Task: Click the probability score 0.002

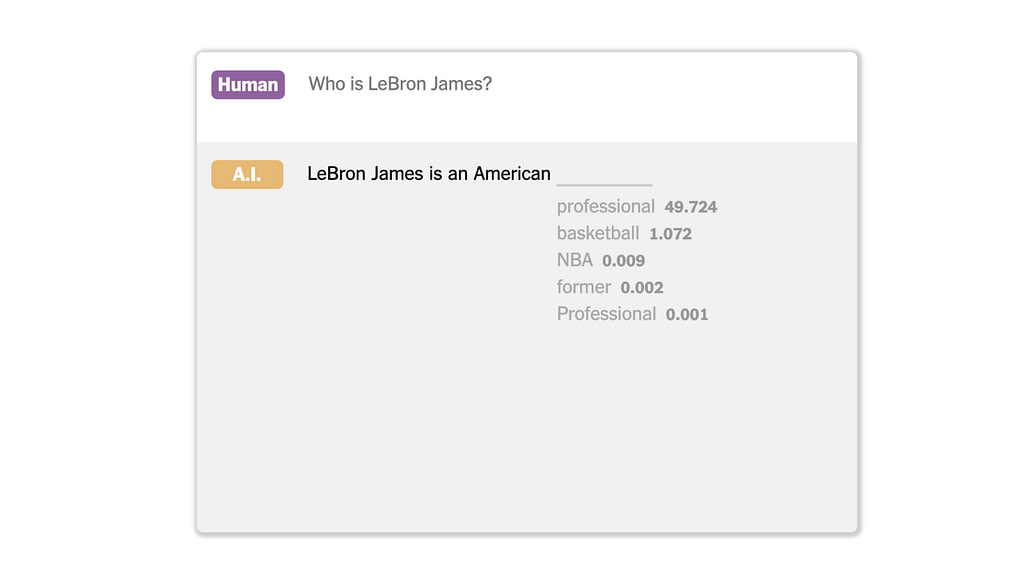Action: [642, 288]
